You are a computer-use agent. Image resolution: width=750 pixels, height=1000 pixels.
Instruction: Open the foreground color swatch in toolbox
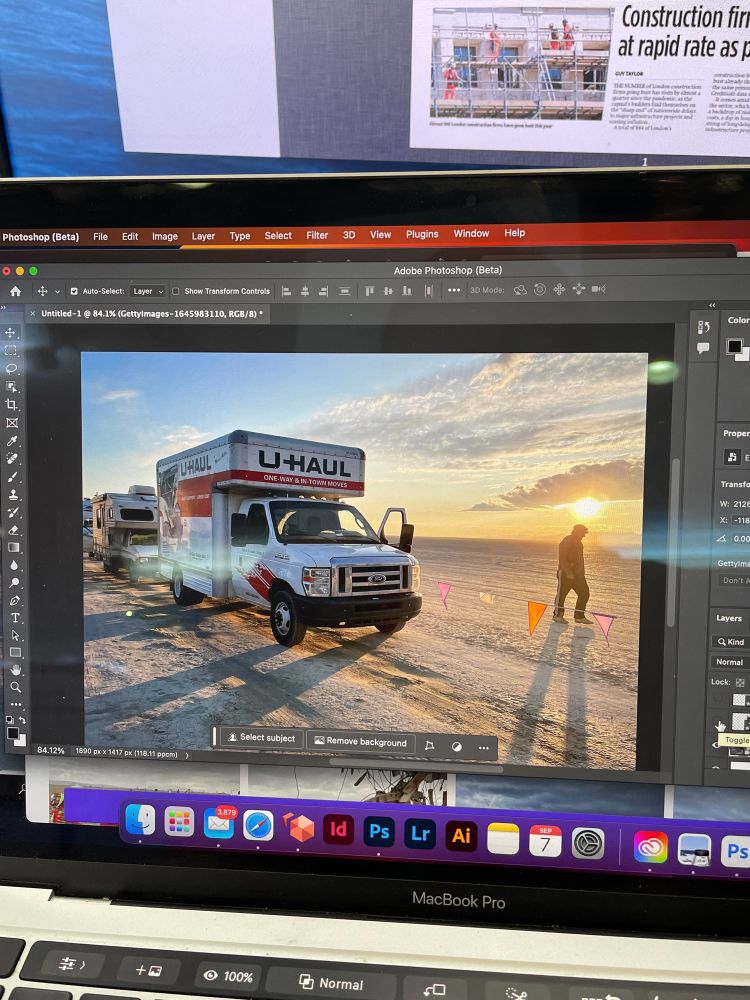[12, 733]
